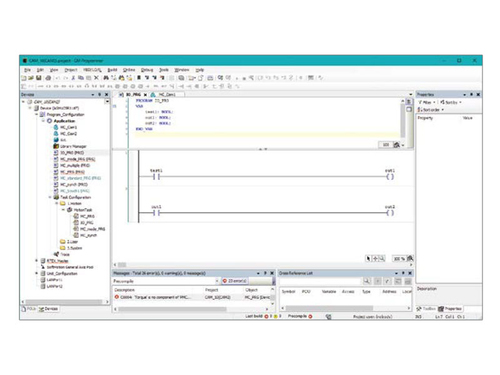Click the C0004 error message row
This screenshot has height=375, width=500.
pos(193,297)
